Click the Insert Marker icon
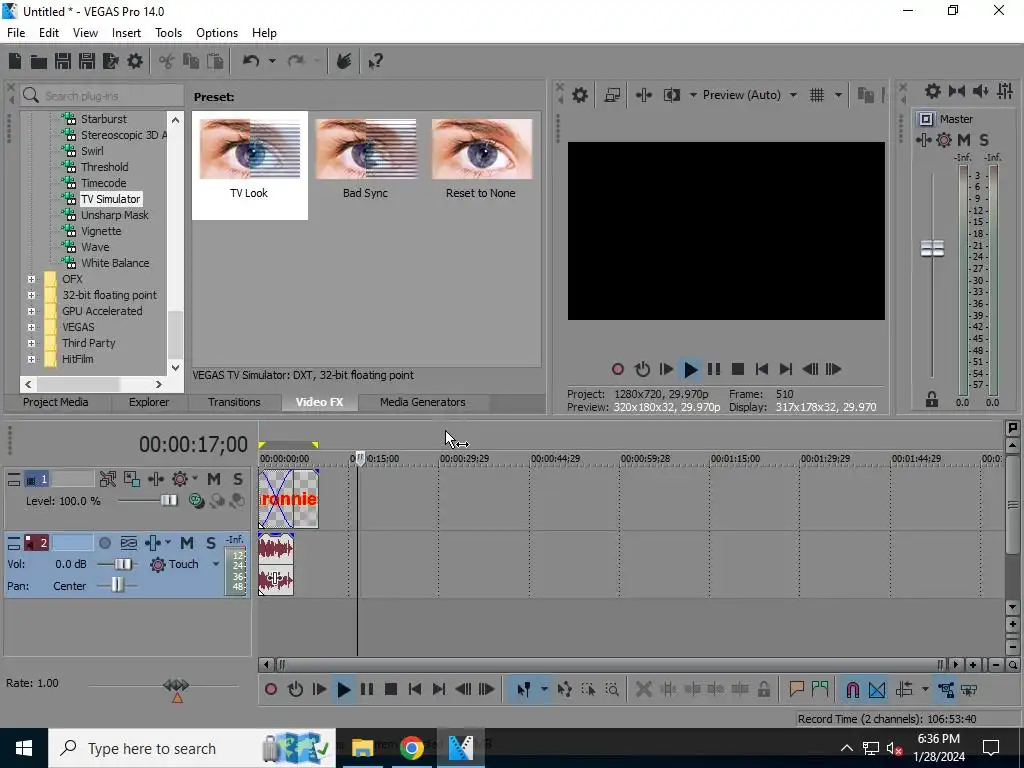 pos(796,689)
